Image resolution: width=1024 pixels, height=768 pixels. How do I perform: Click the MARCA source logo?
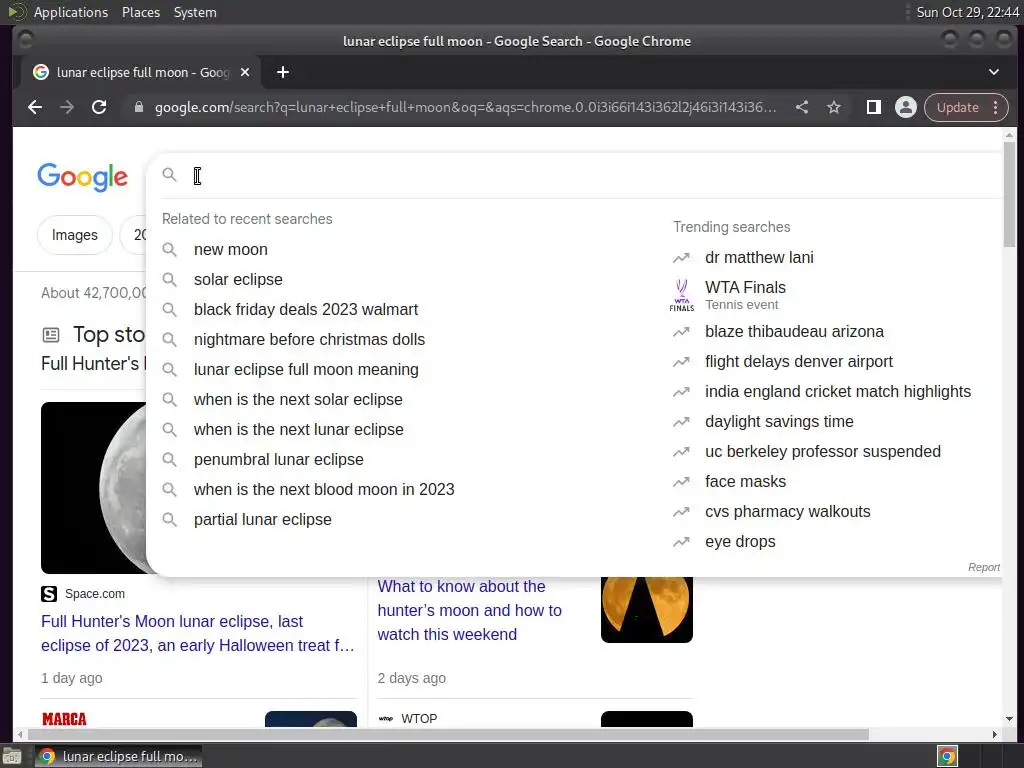coord(64,719)
